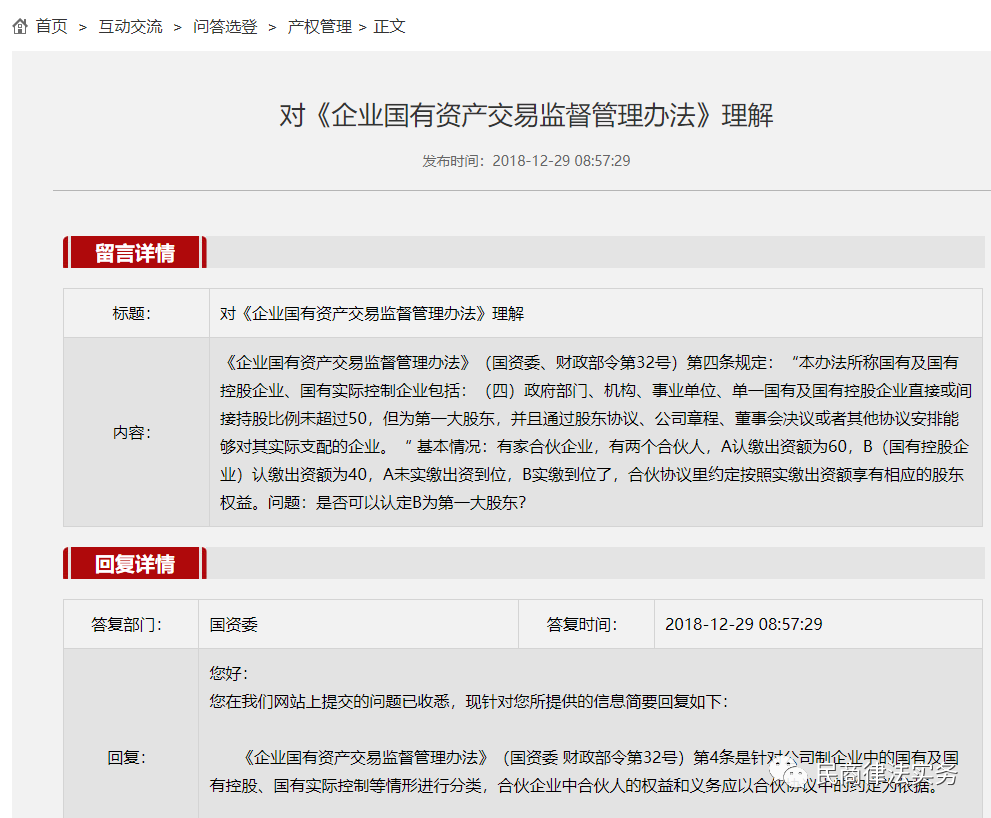Click the 答复时间 value 2018-12-29 08:57:29
This screenshot has height=818, width=991.
(744, 624)
